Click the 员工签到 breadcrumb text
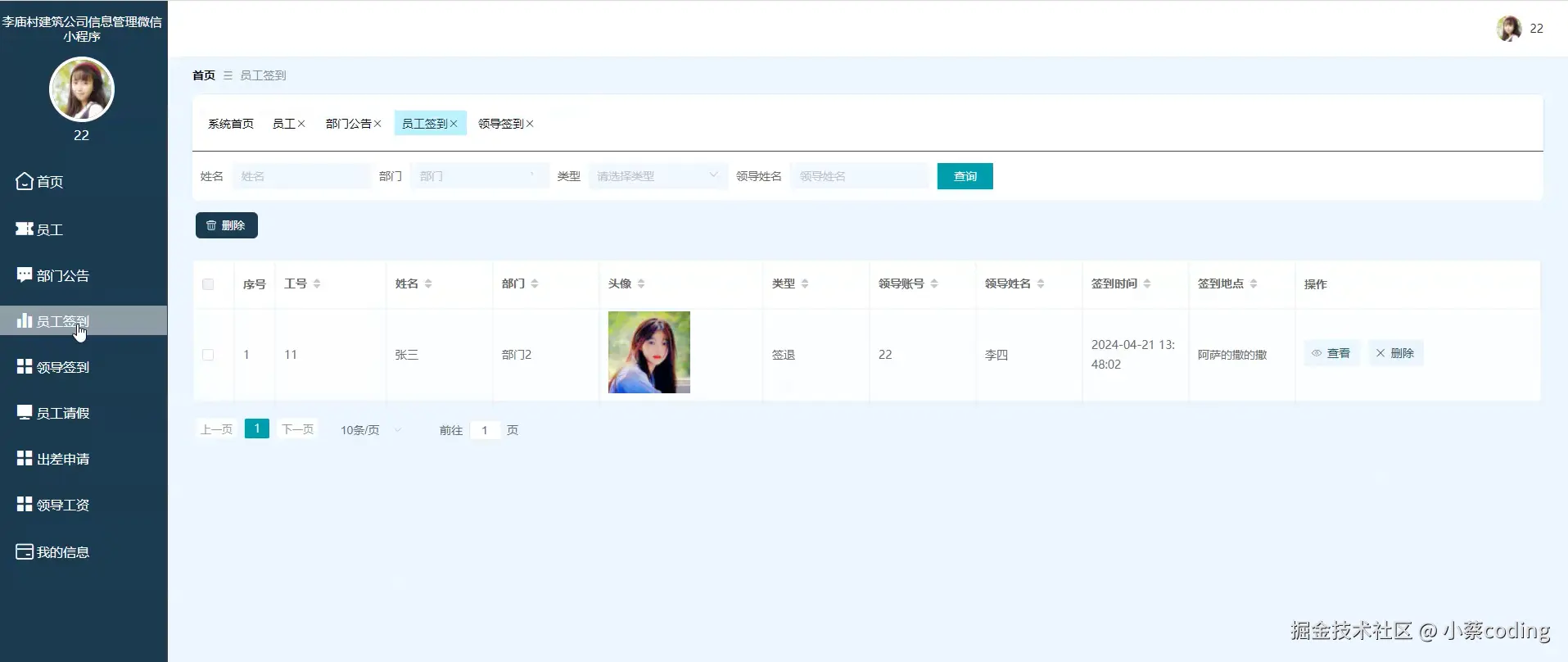Image resolution: width=1568 pixels, height=662 pixels. (263, 75)
